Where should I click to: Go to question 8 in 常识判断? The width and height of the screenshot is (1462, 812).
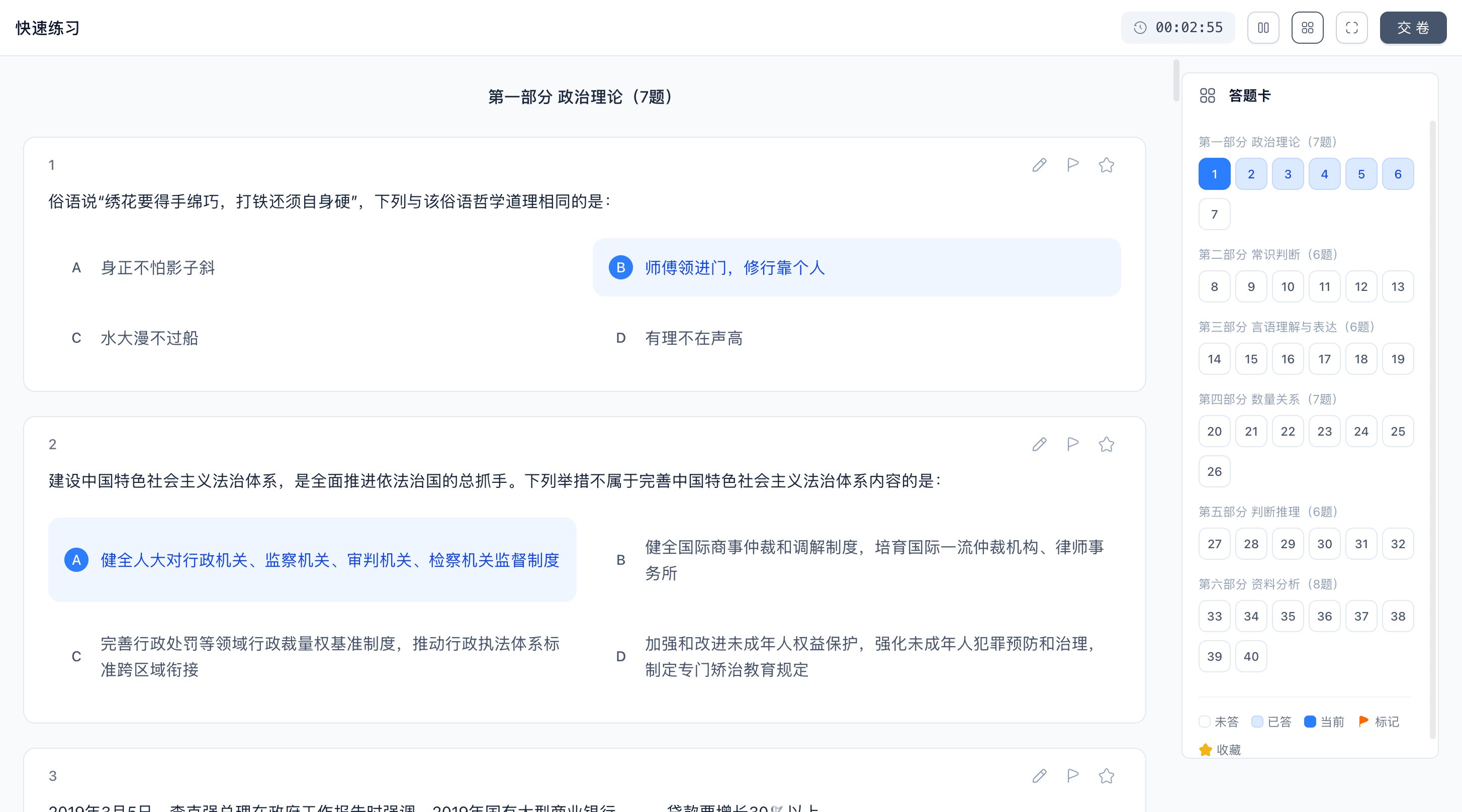pyautogui.click(x=1214, y=286)
